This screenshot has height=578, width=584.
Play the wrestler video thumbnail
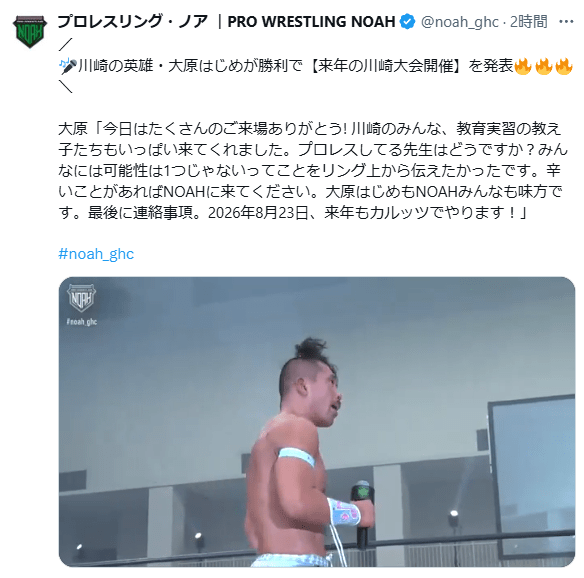(317, 422)
